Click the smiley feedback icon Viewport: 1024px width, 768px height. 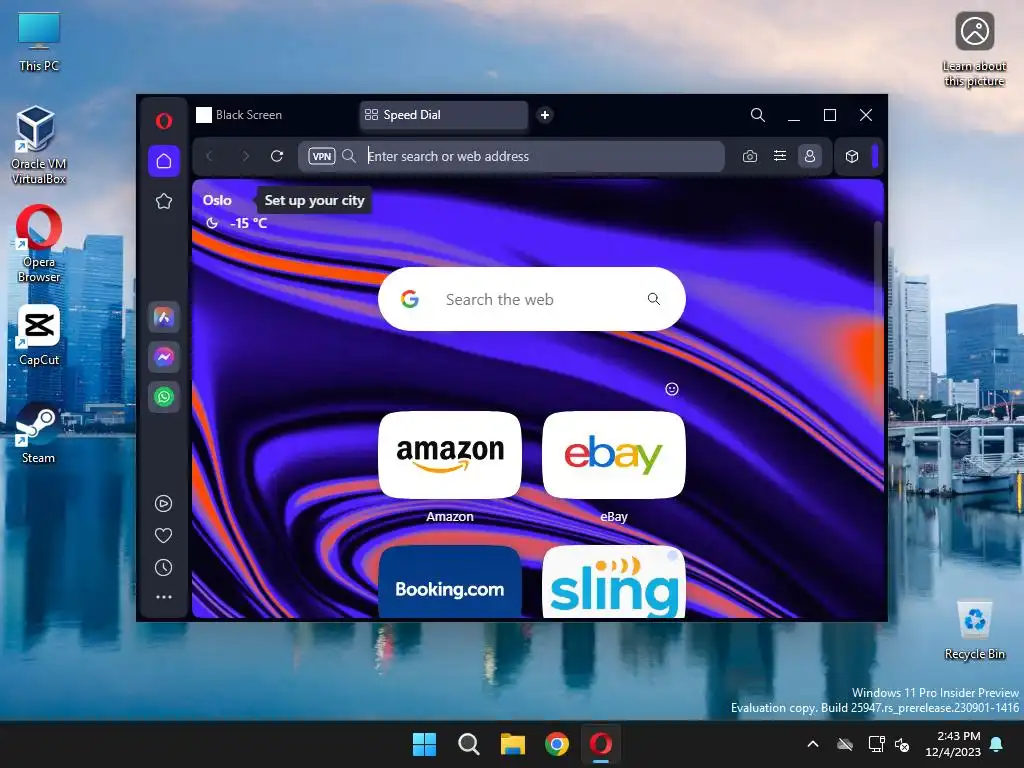671,389
